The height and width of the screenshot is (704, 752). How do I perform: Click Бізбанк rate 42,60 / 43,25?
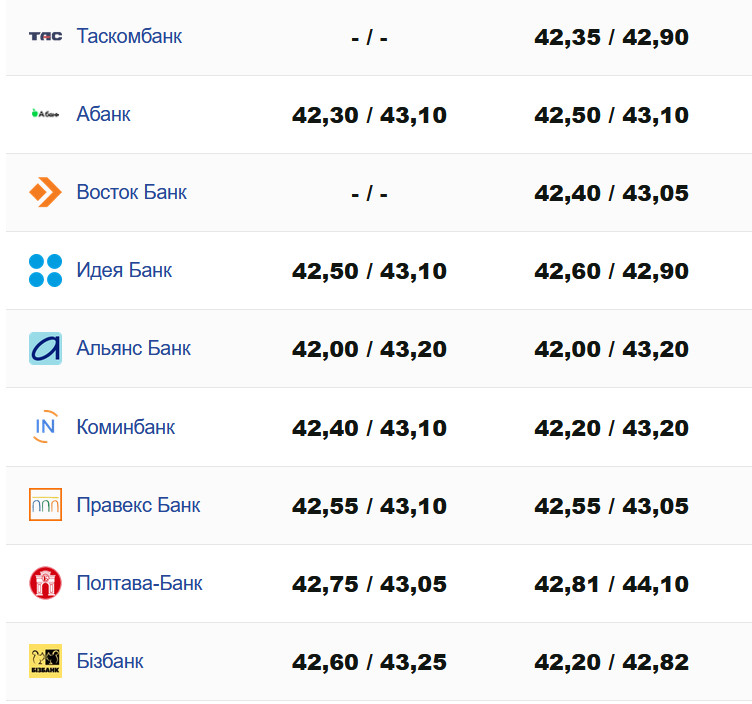(369, 662)
